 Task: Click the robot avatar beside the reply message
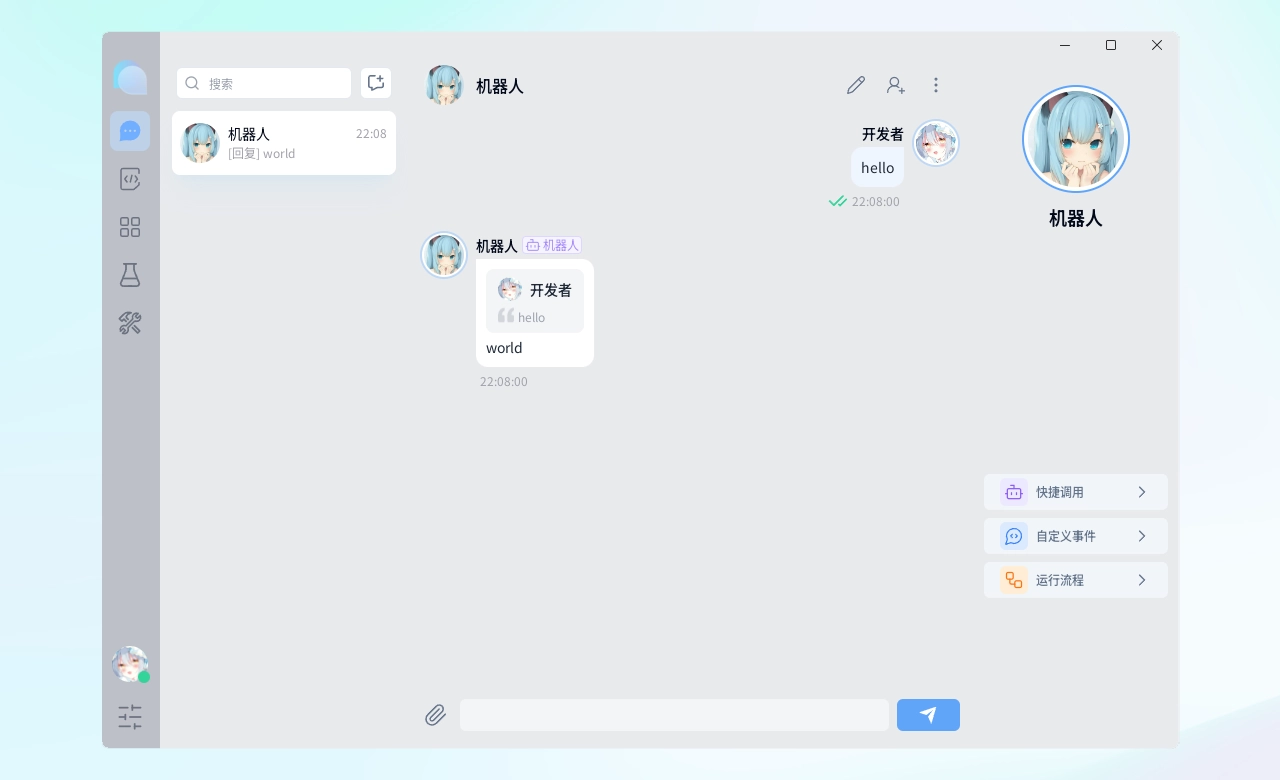click(x=444, y=255)
